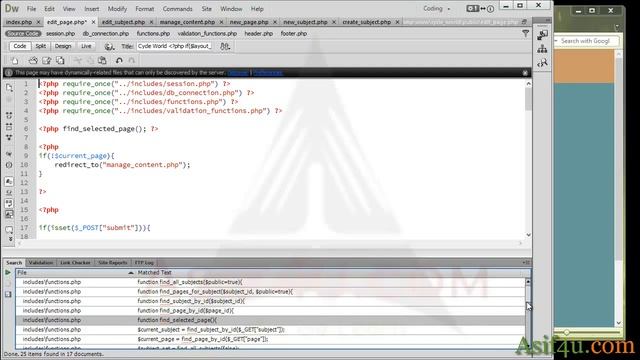Click the green Find play icon in Search panel

coord(8,272)
